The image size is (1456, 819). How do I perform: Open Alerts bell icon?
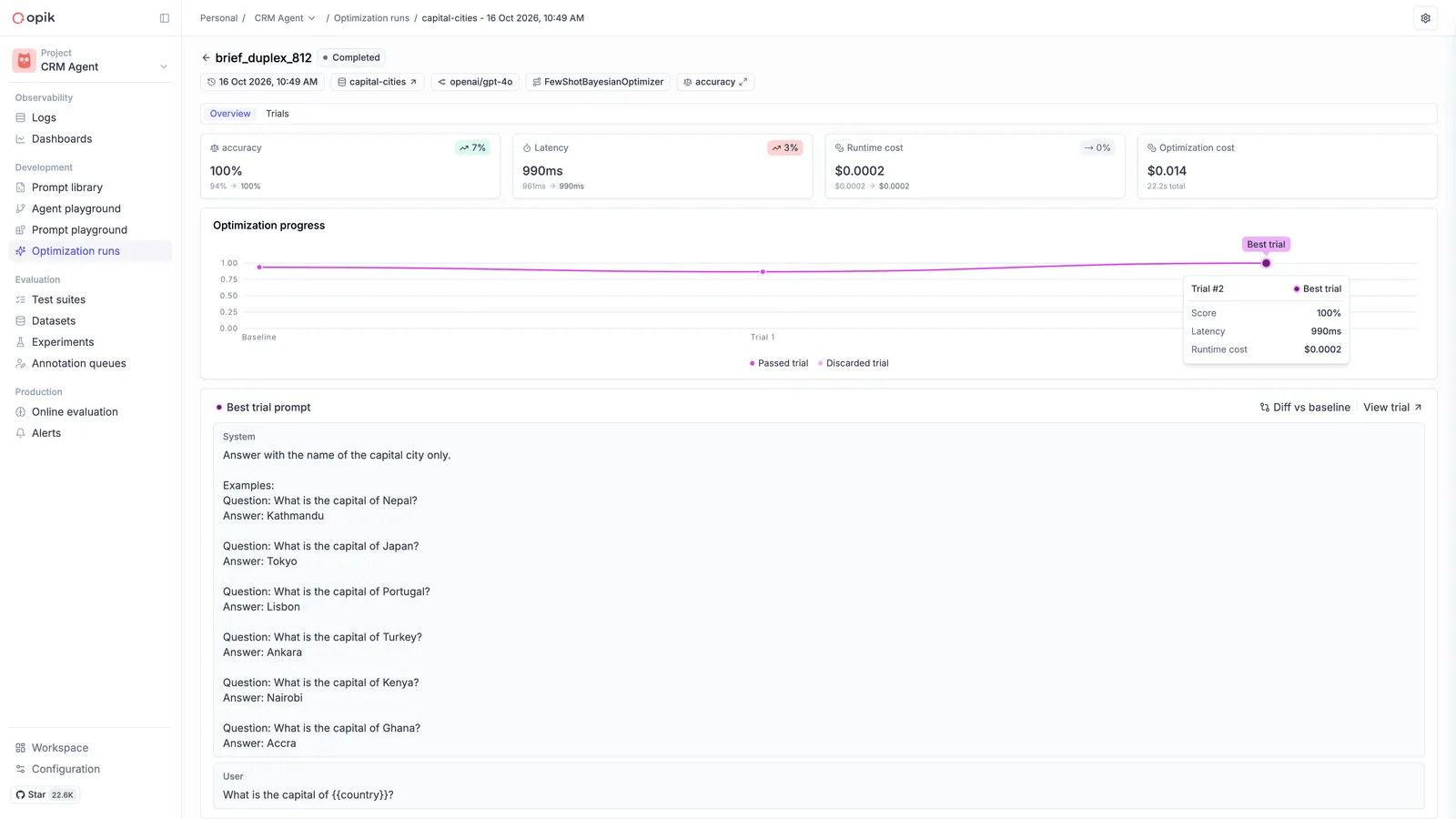pyautogui.click(x=20, y=433)
